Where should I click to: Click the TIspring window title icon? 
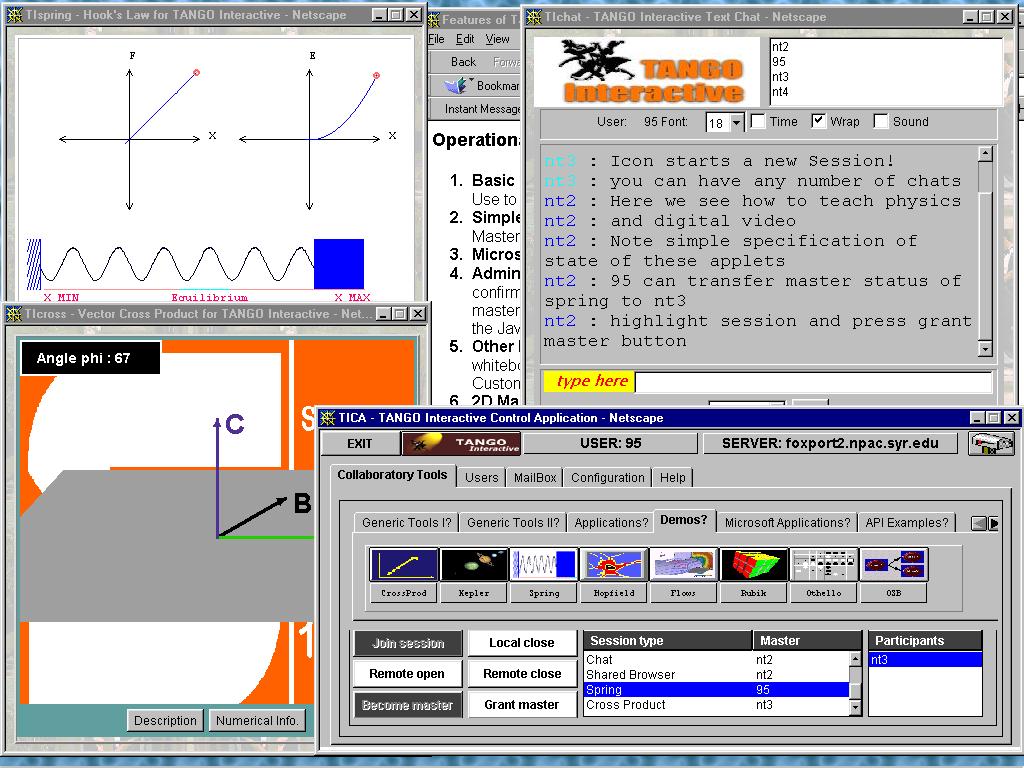[x=14, y=14]
